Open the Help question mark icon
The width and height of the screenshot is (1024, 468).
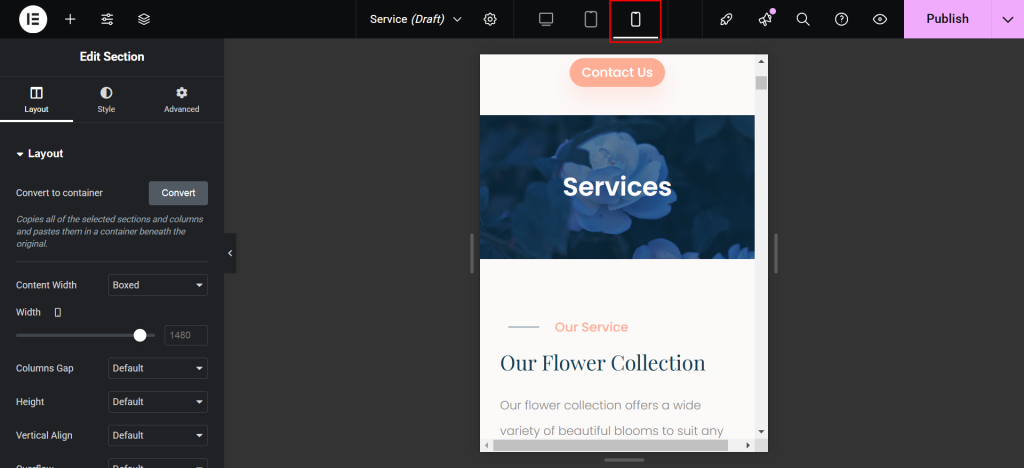coord(841,19)
